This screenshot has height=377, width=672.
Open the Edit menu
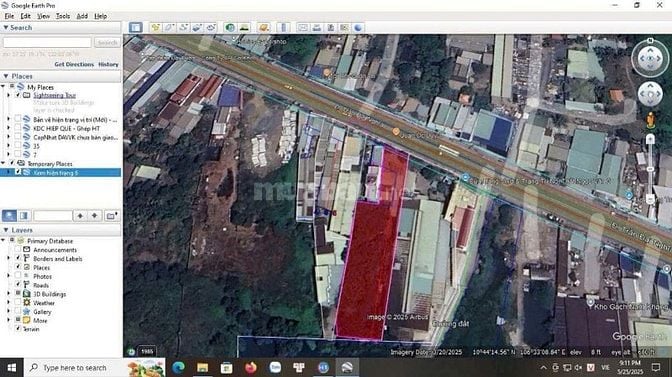coord(26,16)
